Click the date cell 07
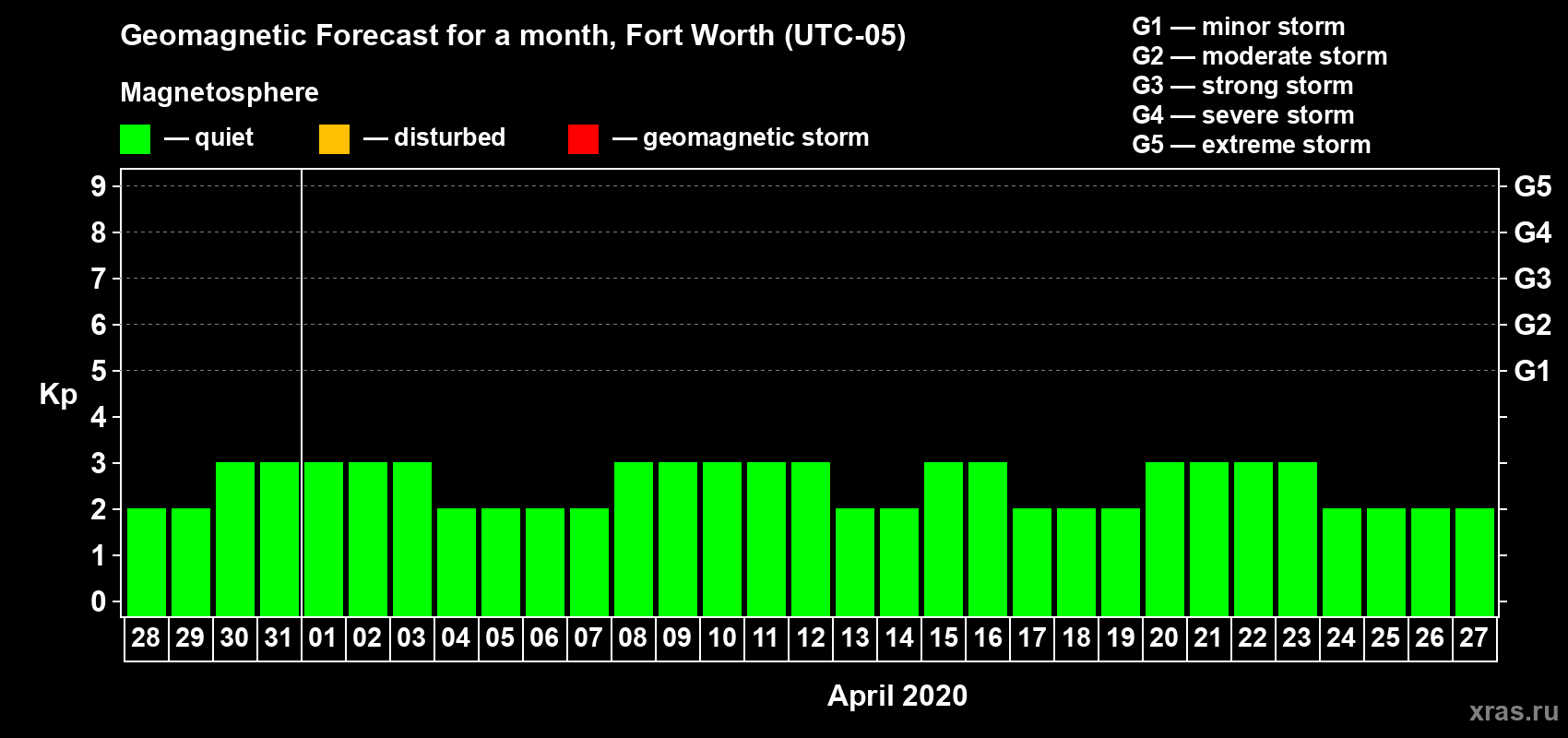Screen dimensions: 1568x738 point(588,638)
